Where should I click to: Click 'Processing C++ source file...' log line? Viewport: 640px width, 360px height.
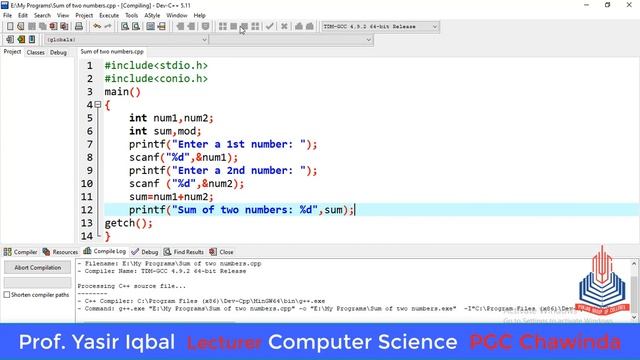pyautogui.click(x=131, y=286)
